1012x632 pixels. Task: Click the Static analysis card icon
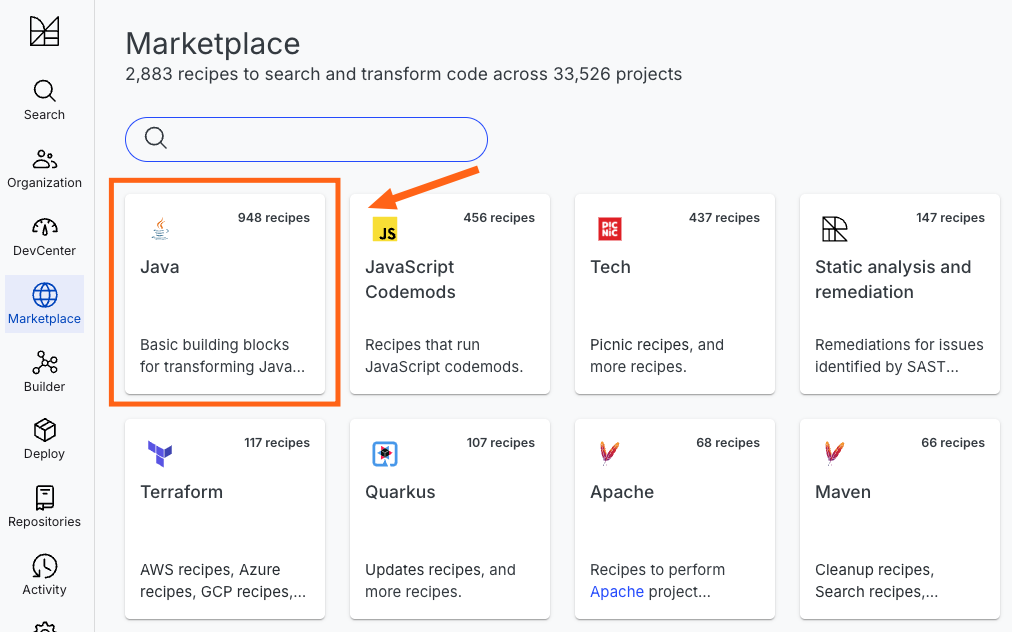(x=835, y=229)
